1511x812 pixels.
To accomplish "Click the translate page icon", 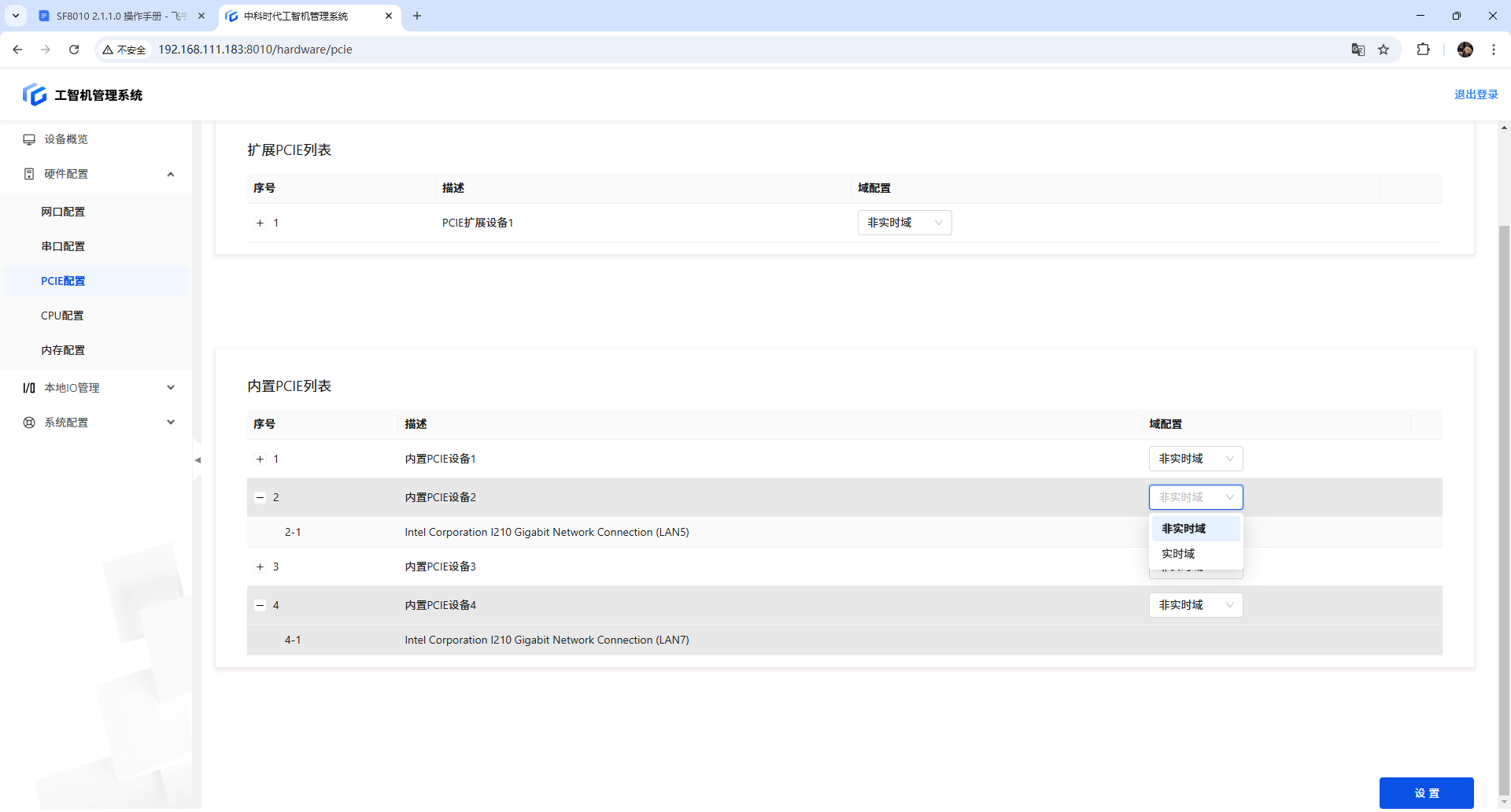I will [x=1358, y=50].
